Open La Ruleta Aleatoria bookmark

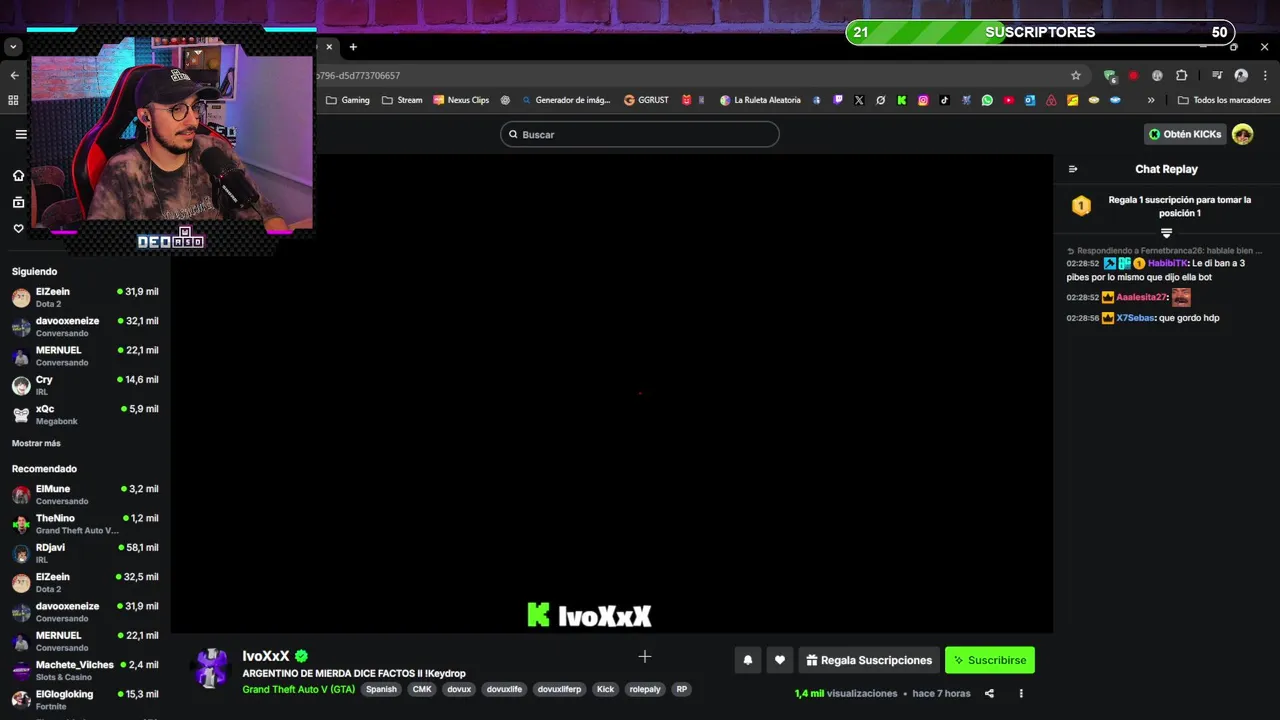coord(760,100)
